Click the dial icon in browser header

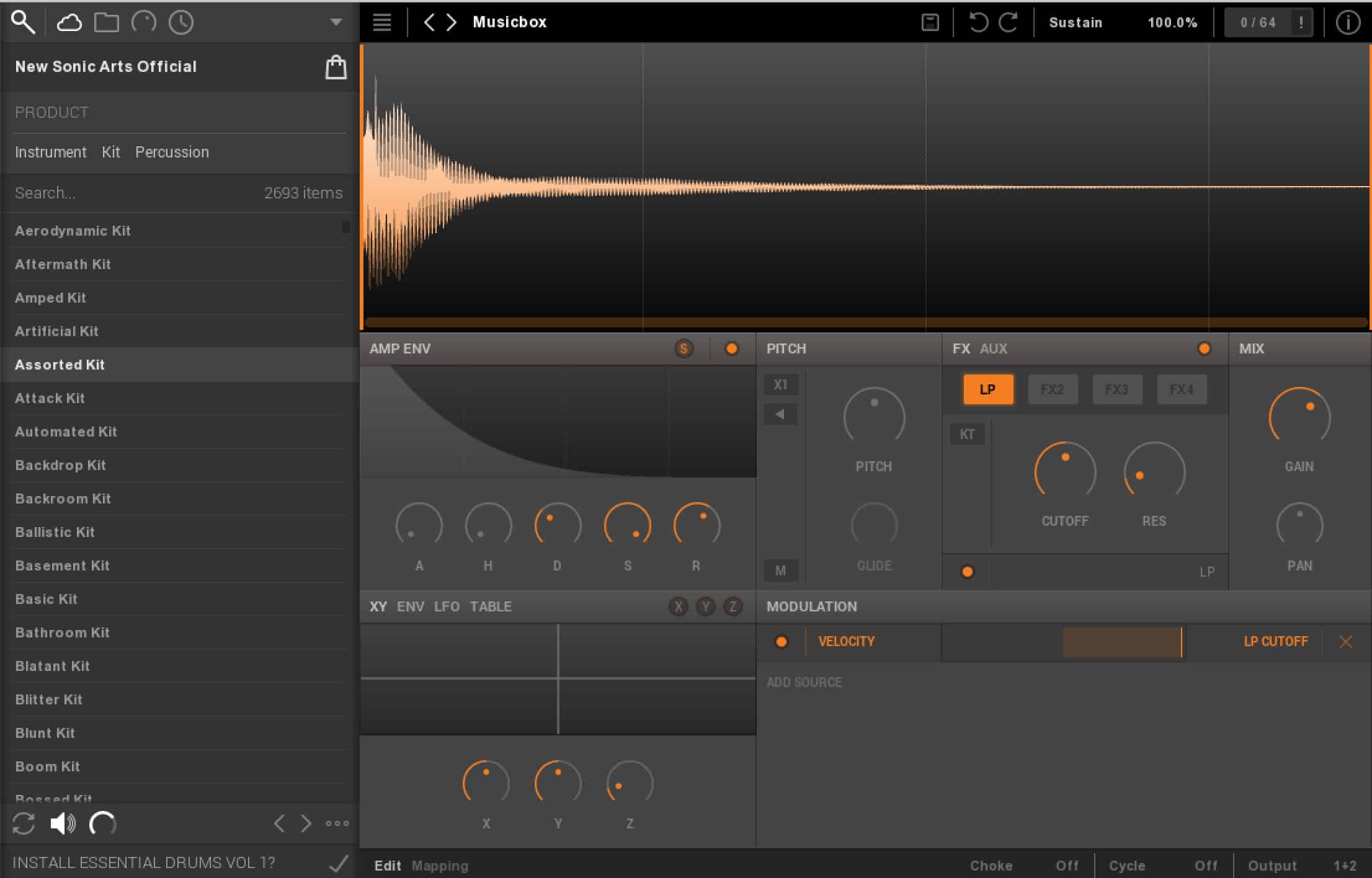tap(144, 22)
